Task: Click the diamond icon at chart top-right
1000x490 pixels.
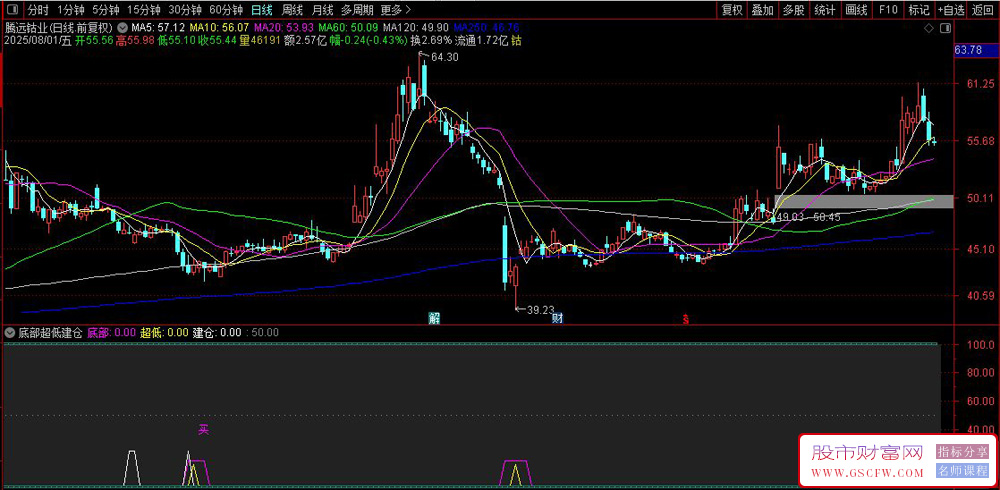Action: click(x=929, y=29)
